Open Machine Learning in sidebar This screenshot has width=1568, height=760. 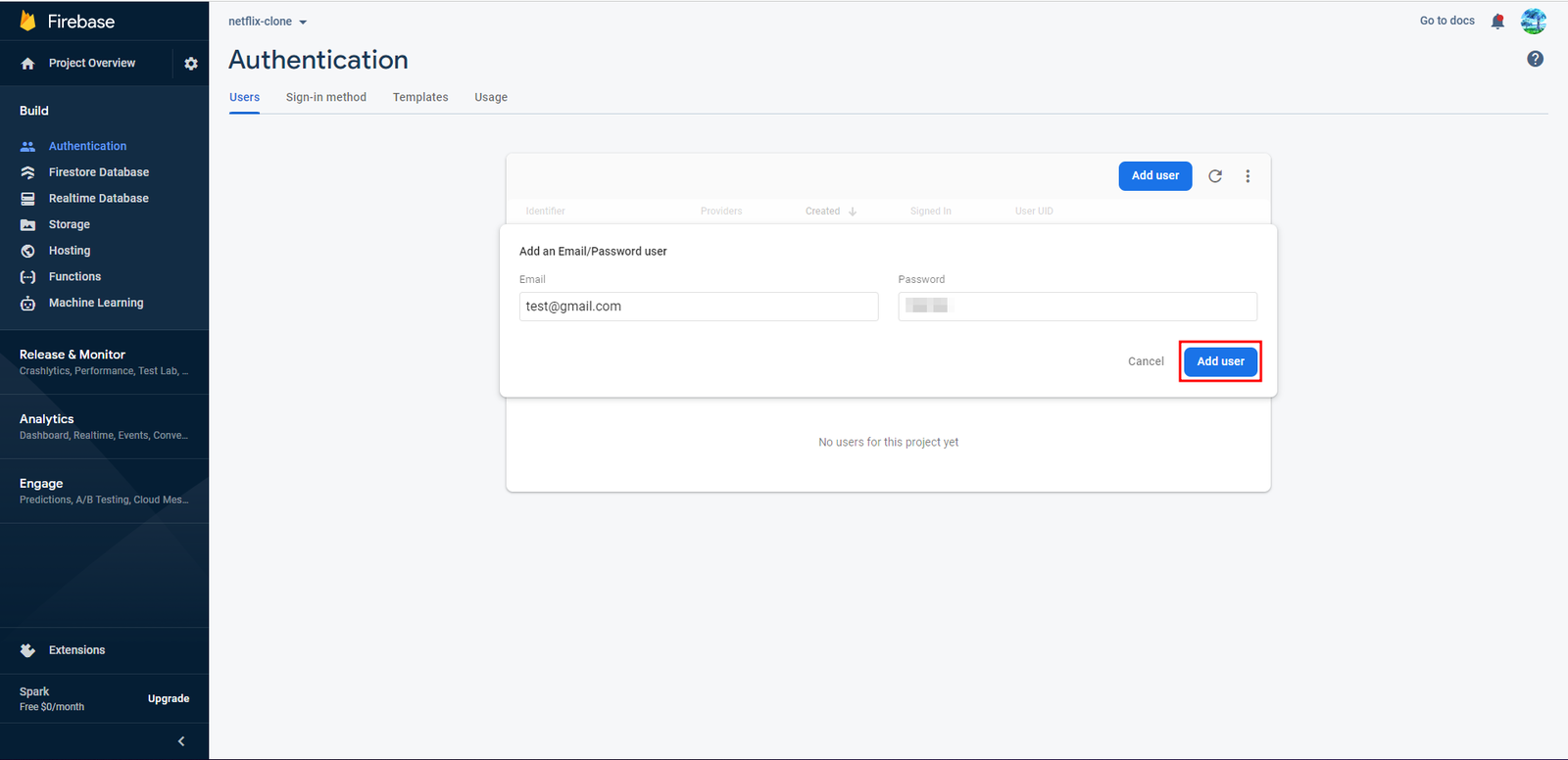pos(96,304)
